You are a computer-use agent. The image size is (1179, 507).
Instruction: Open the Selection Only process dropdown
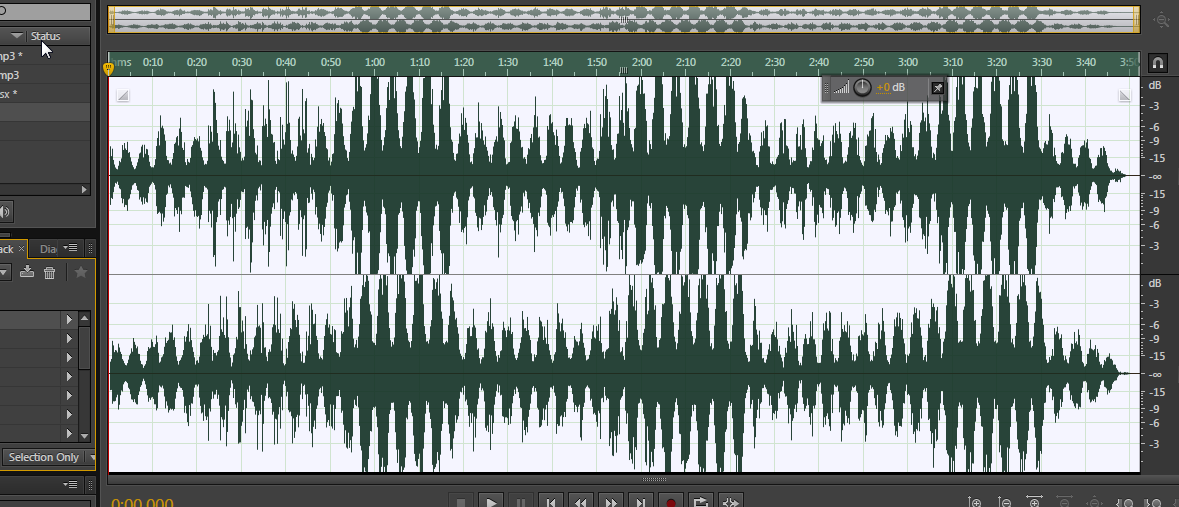point(50,457)
